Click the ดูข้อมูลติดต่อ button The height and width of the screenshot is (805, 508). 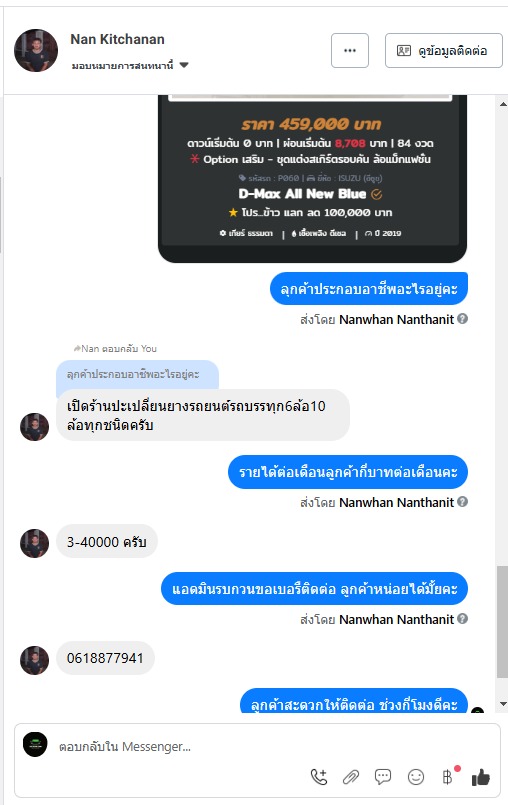(x=444, y=50)
